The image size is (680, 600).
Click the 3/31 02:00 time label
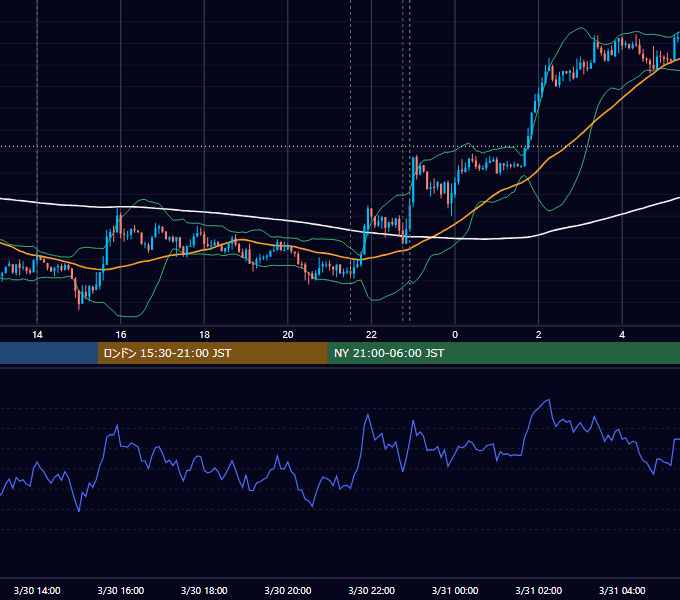click(x=538, y=590)
